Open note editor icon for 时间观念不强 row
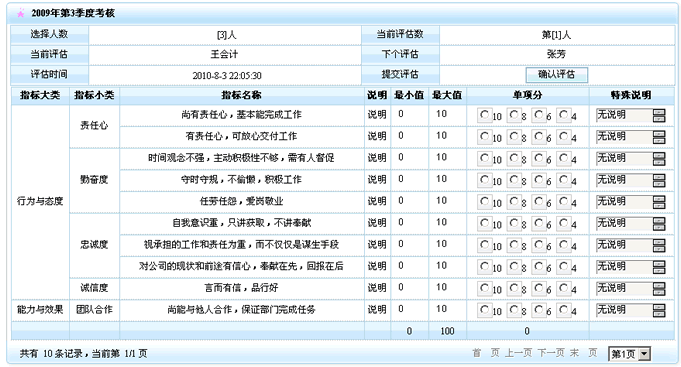681x367 pixels. click(659, 159)
